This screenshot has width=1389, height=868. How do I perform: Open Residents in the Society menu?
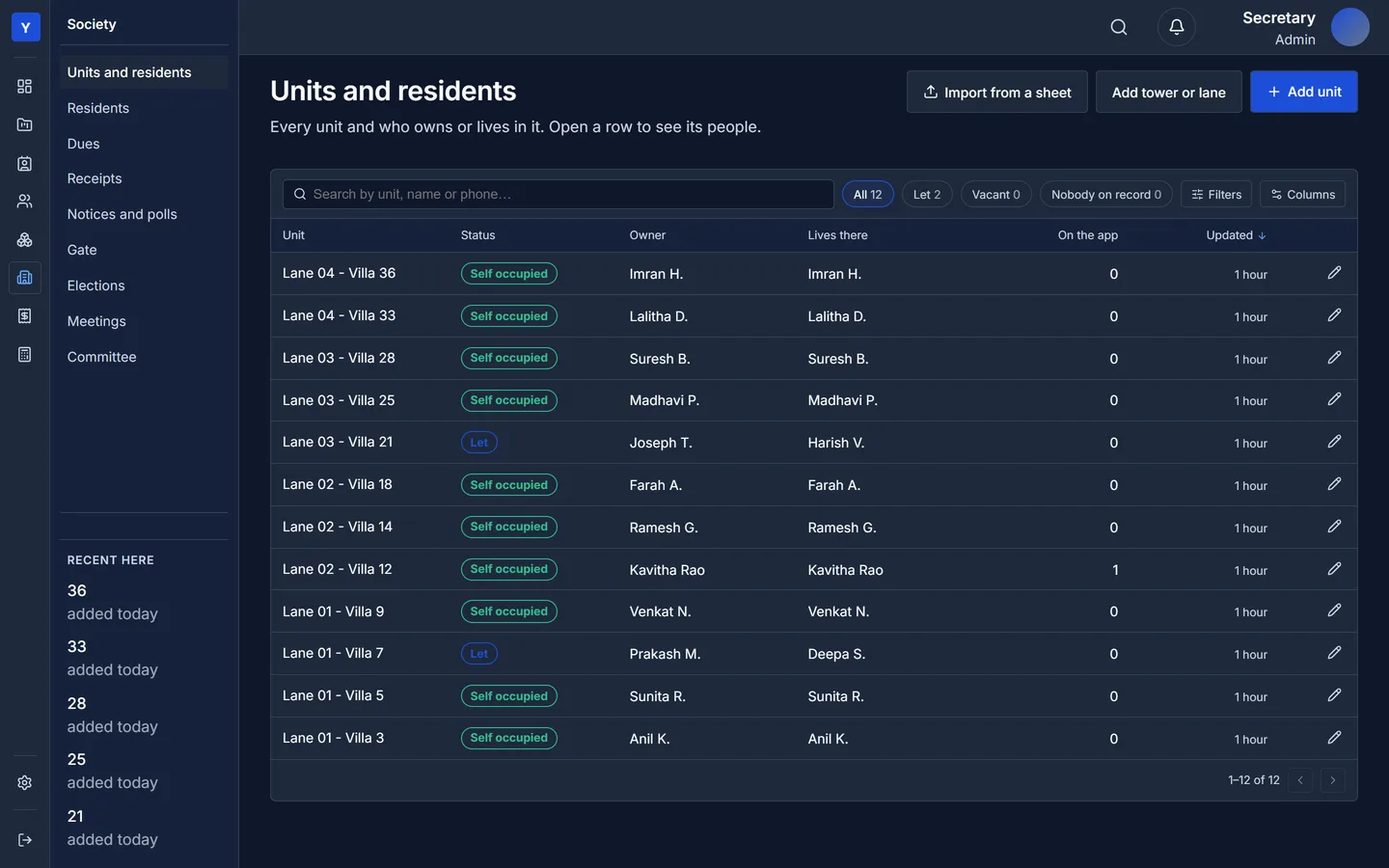[144, 108]
